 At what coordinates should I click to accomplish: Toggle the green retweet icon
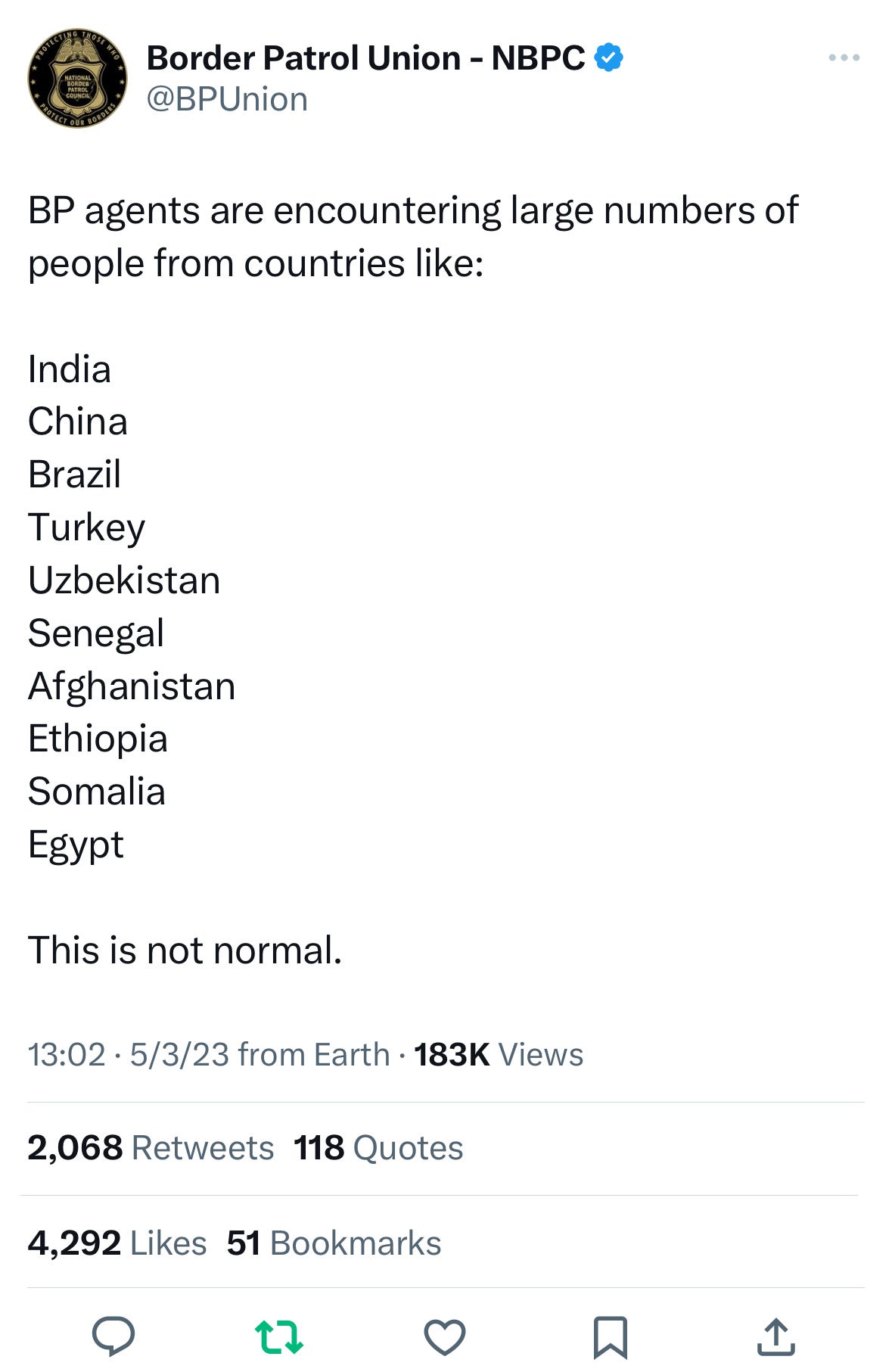279,1336
